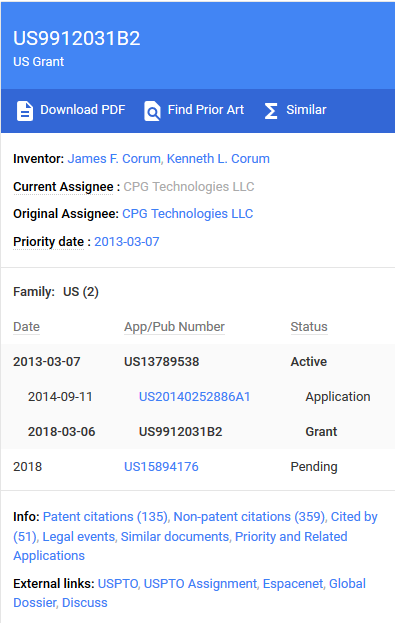This screenshot has height=623, width=395.
Task: Jump to Similar documents section
Action: pos(175,536)
